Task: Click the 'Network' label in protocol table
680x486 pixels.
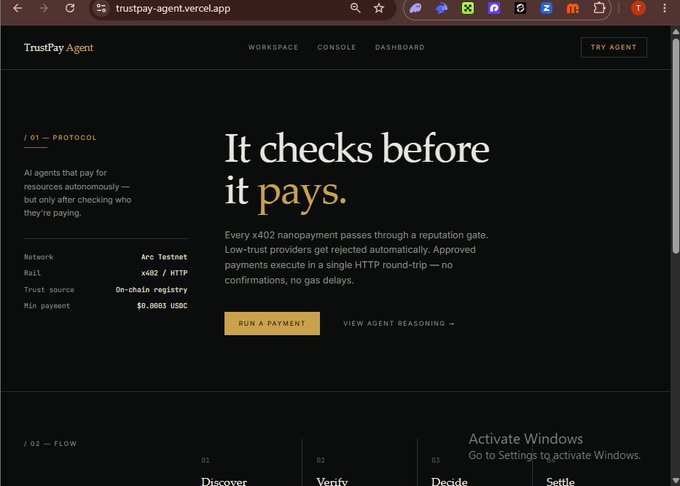Action: pos(39,257)
